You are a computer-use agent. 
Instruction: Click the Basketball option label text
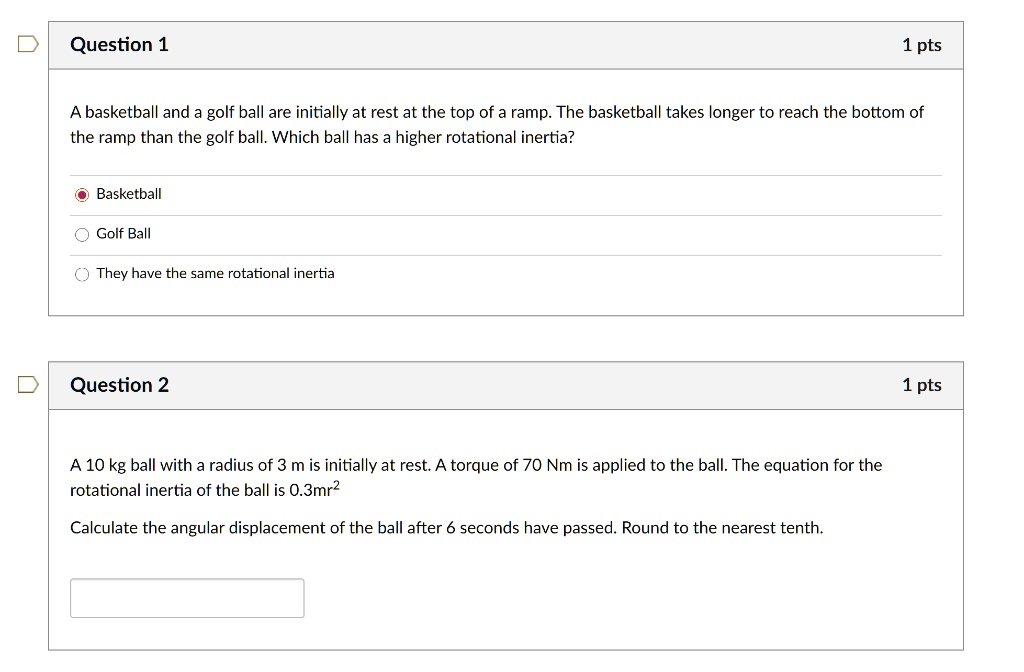tap(128, 194)
